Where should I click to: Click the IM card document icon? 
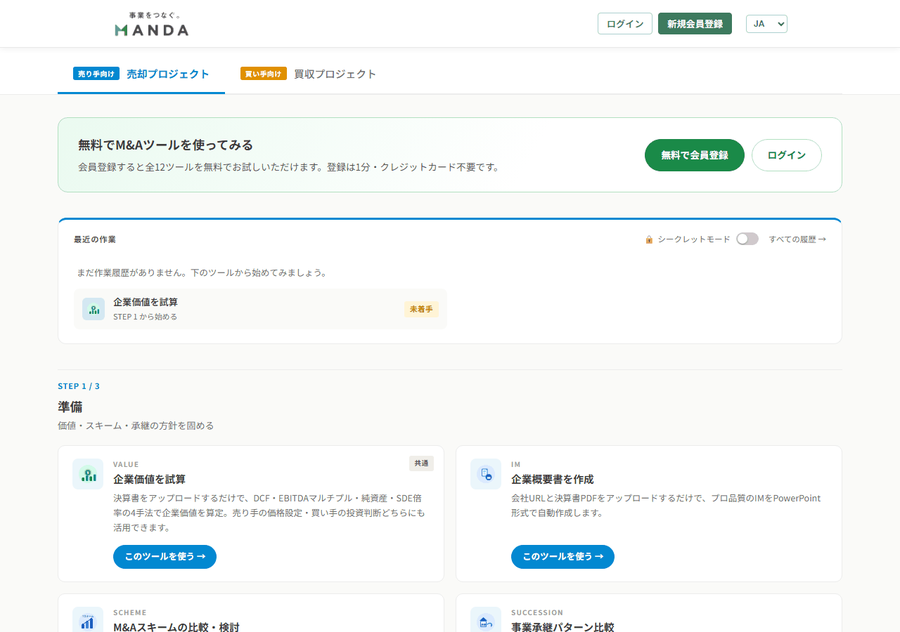coord(486,474)
